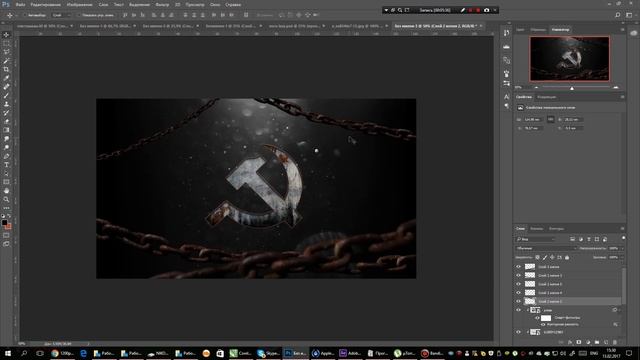Open recording toolbar dropdown arrow

point(386,10)
